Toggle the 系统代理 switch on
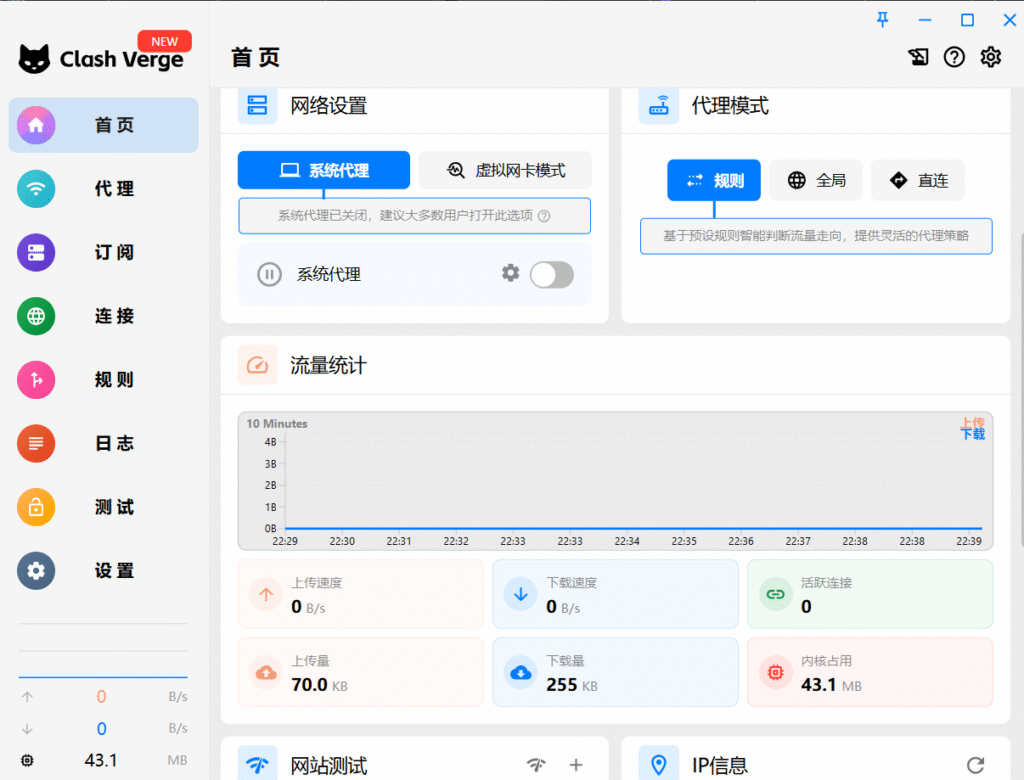This screenshot has height=780, width=1024. click(x=551, y=274)
